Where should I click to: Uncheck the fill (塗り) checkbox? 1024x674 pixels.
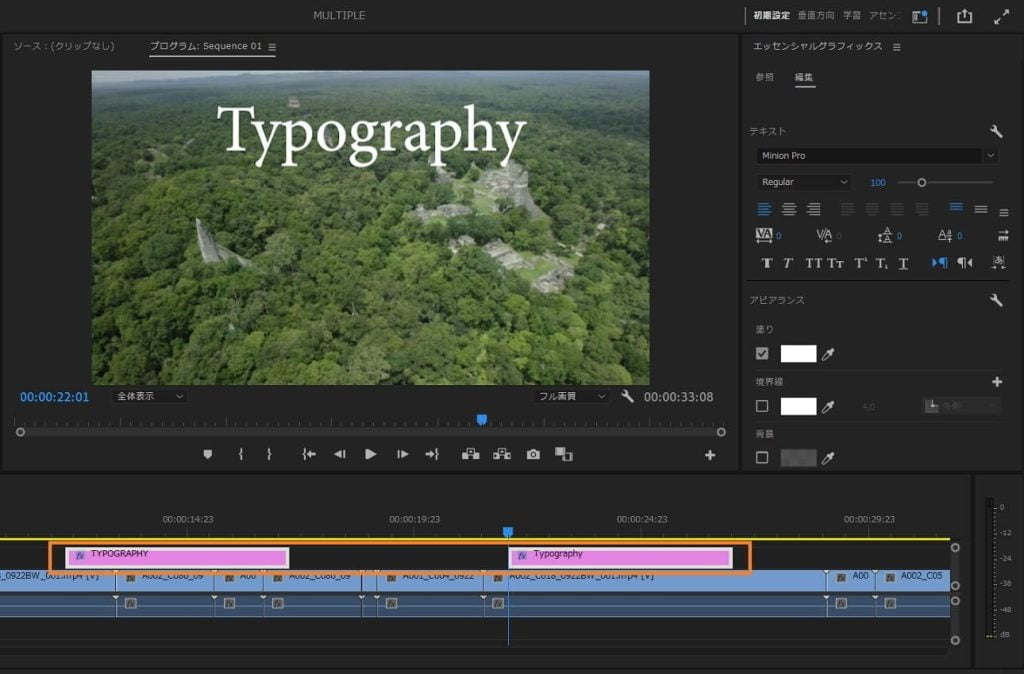(762, 353)
